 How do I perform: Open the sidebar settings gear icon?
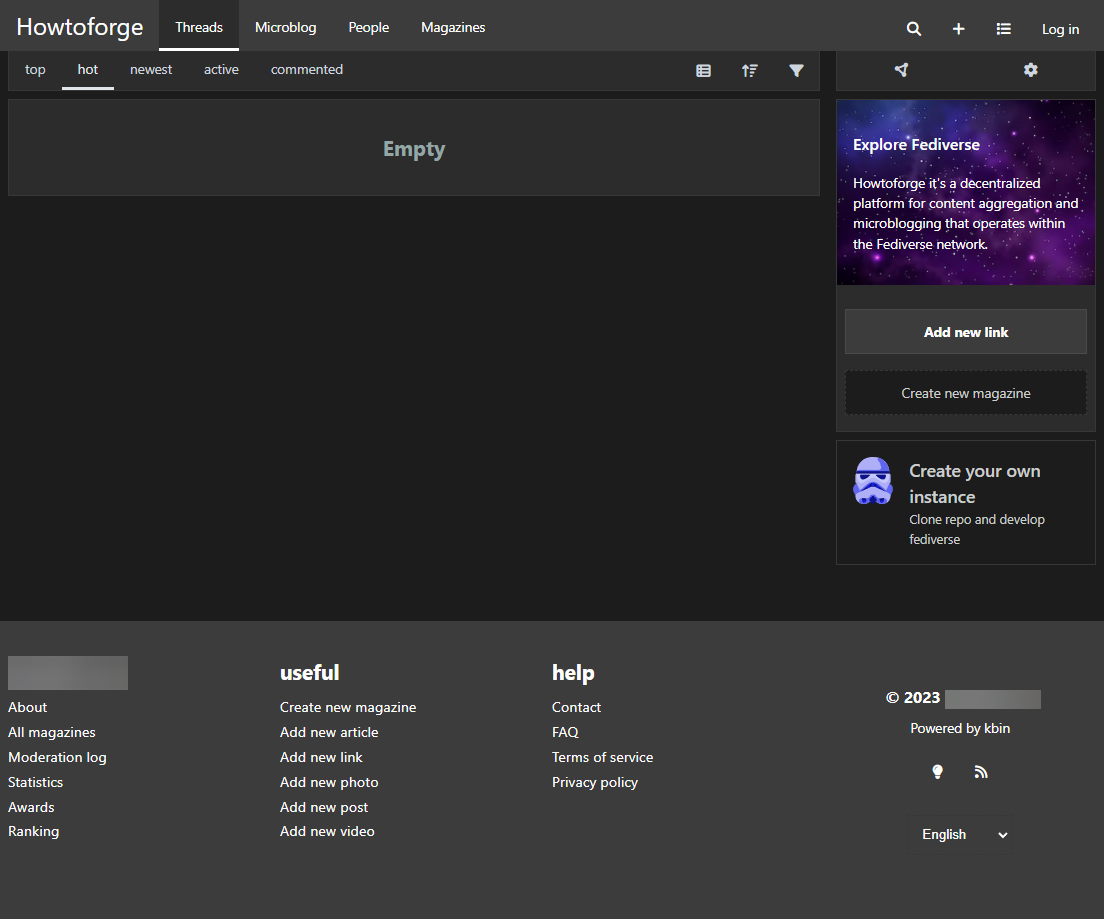point(1030,70)
